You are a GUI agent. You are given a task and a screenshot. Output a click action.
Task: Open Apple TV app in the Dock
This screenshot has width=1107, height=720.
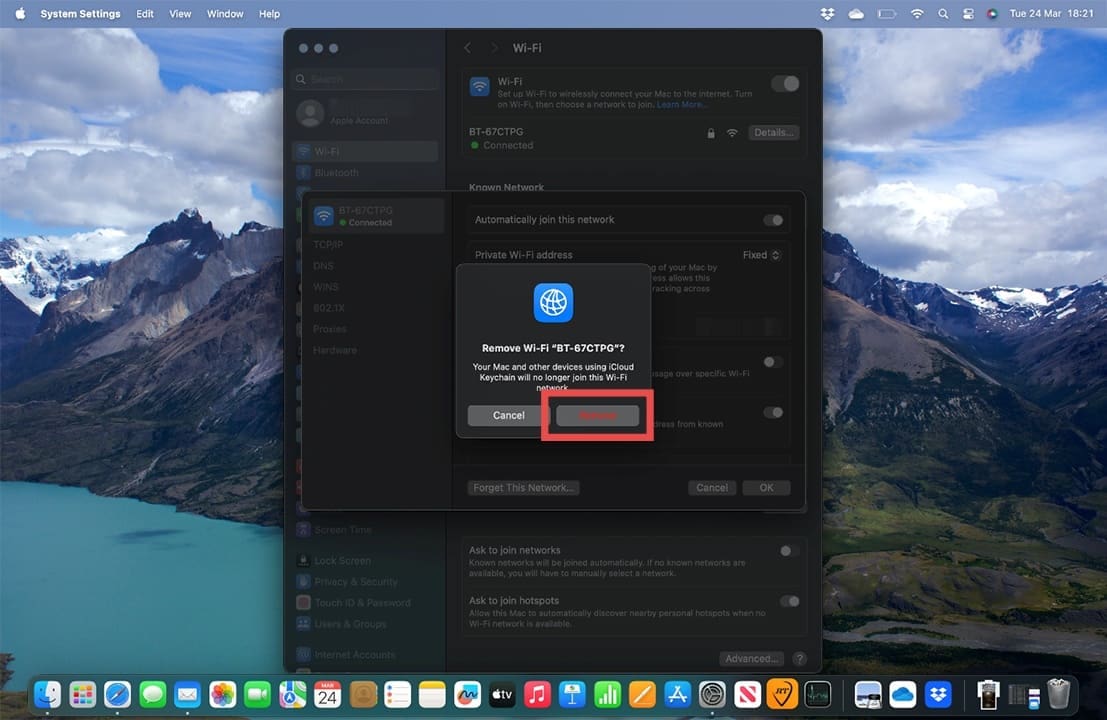click(502, 695)
